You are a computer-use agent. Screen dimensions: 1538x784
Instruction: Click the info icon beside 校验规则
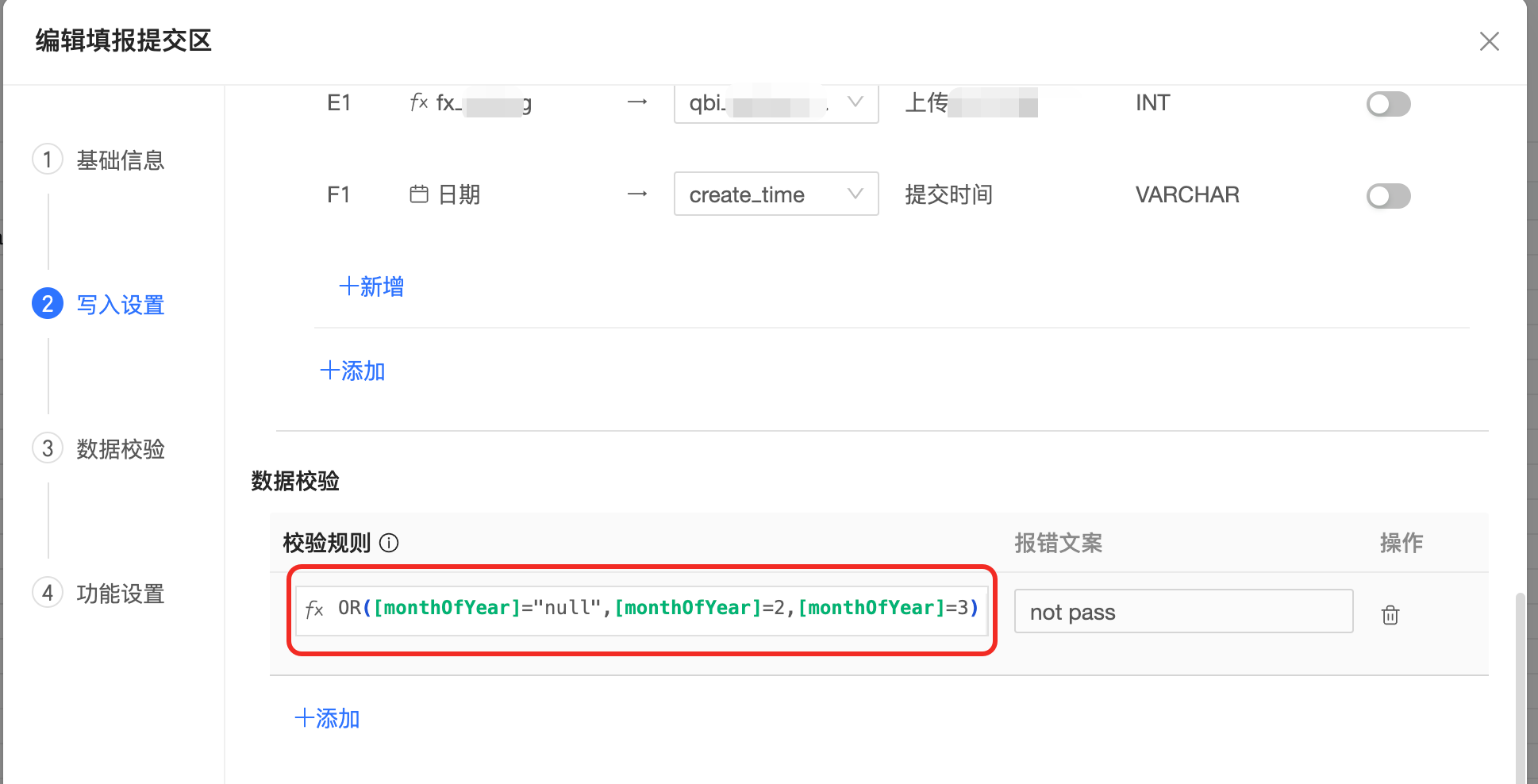(x=389, y=544)
